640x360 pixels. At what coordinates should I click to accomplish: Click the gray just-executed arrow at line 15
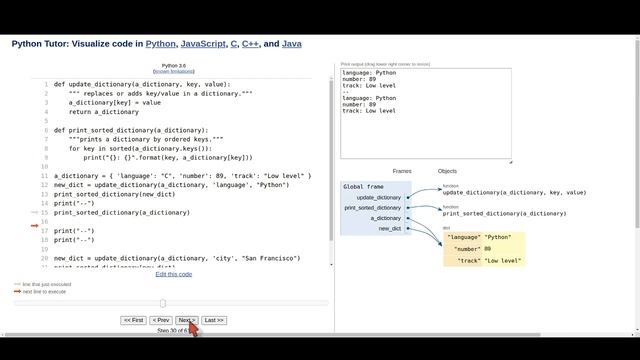35,212
